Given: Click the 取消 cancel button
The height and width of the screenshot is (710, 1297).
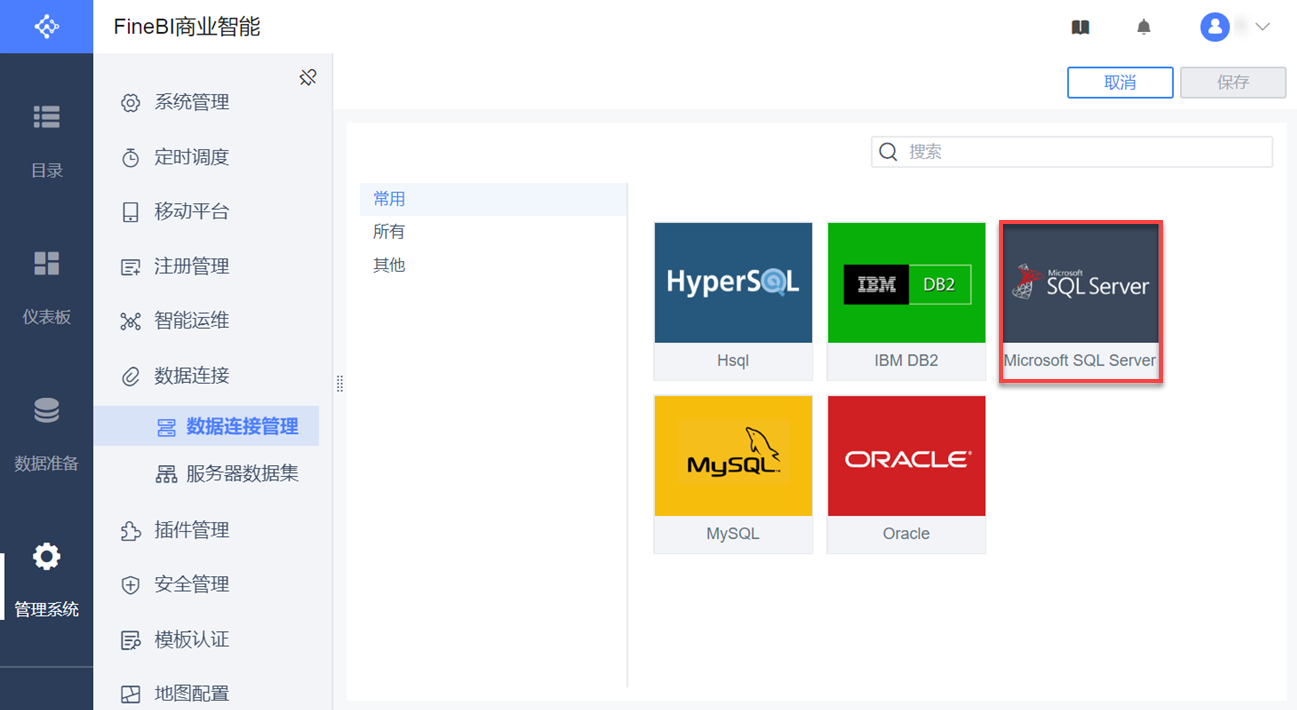Looking at the screenshot, I should click(x=1120, y=83).
